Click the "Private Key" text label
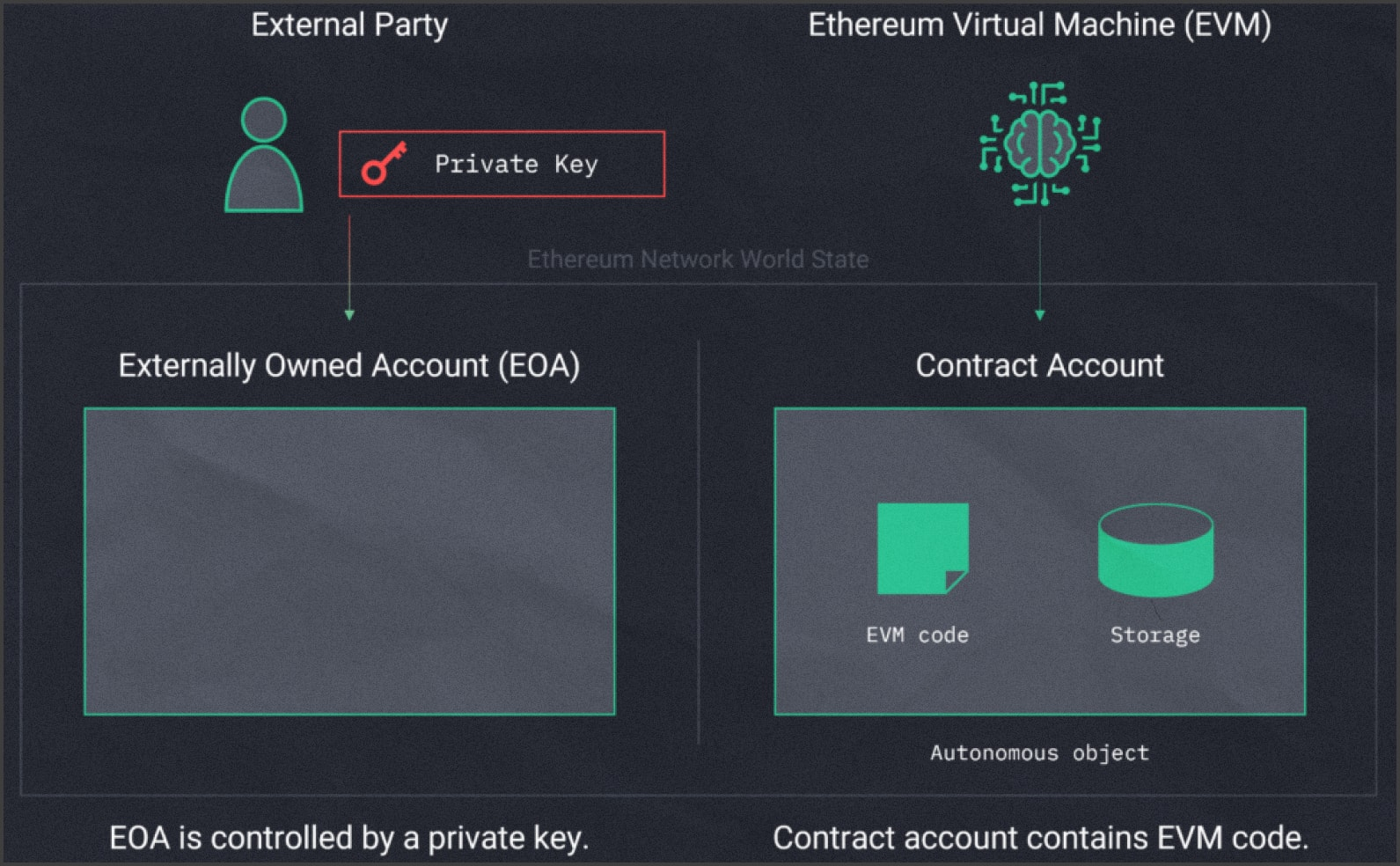 click(x=516, y=165)
